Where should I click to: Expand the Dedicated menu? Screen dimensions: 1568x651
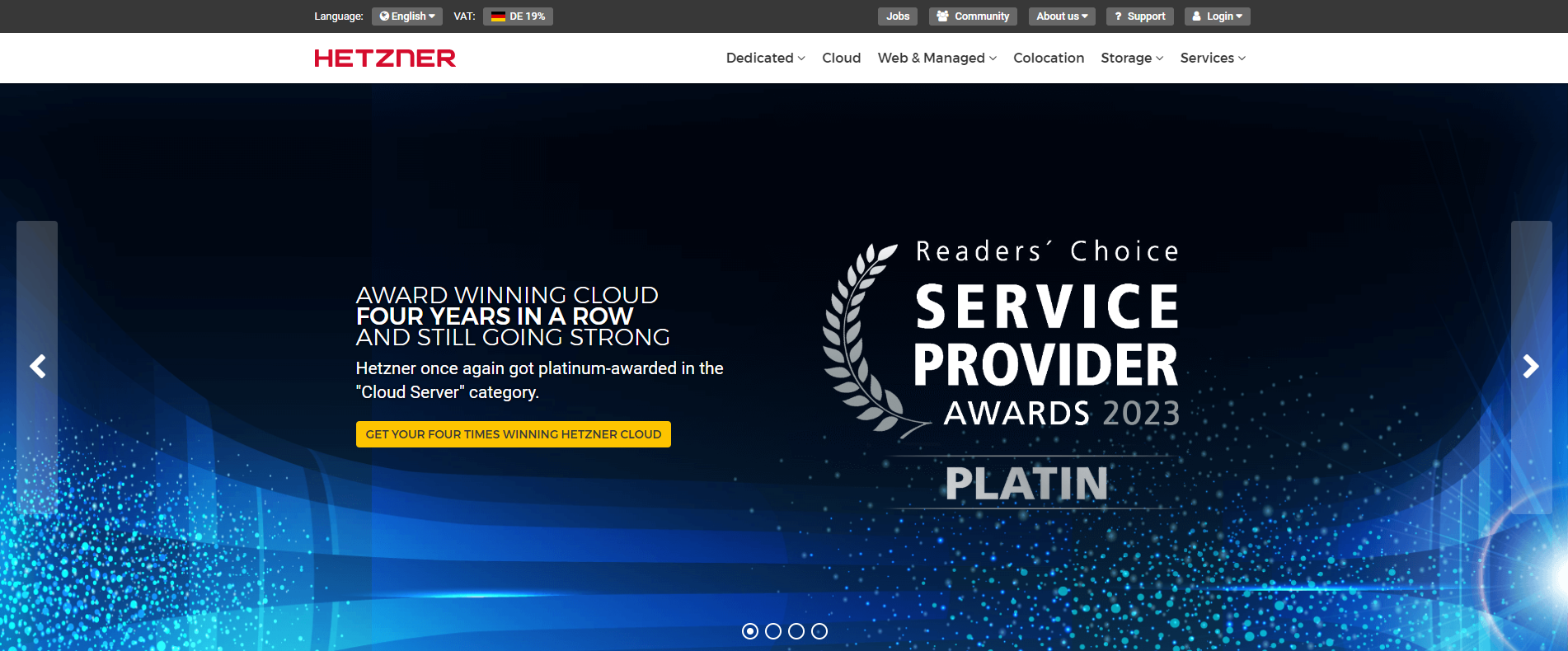click(766, 58)
